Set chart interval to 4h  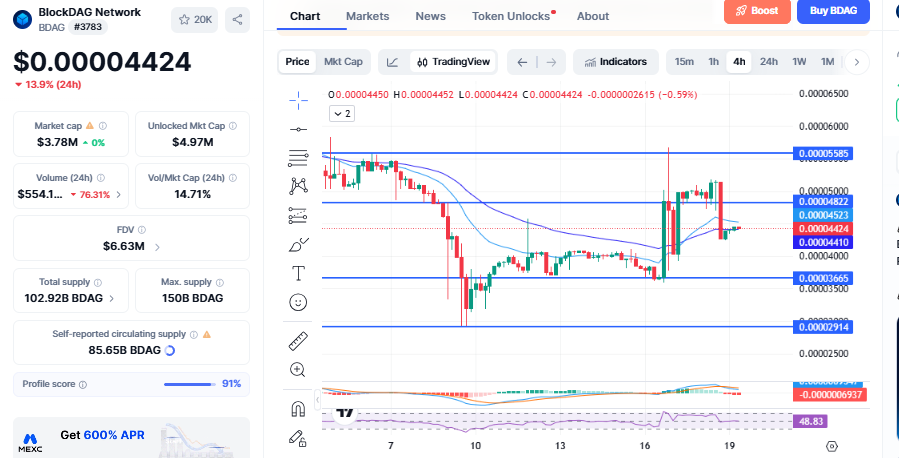[739, 62]
